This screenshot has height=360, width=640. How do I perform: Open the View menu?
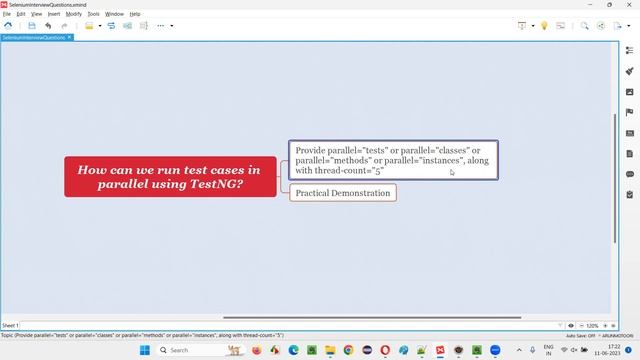tap(36, 14)
